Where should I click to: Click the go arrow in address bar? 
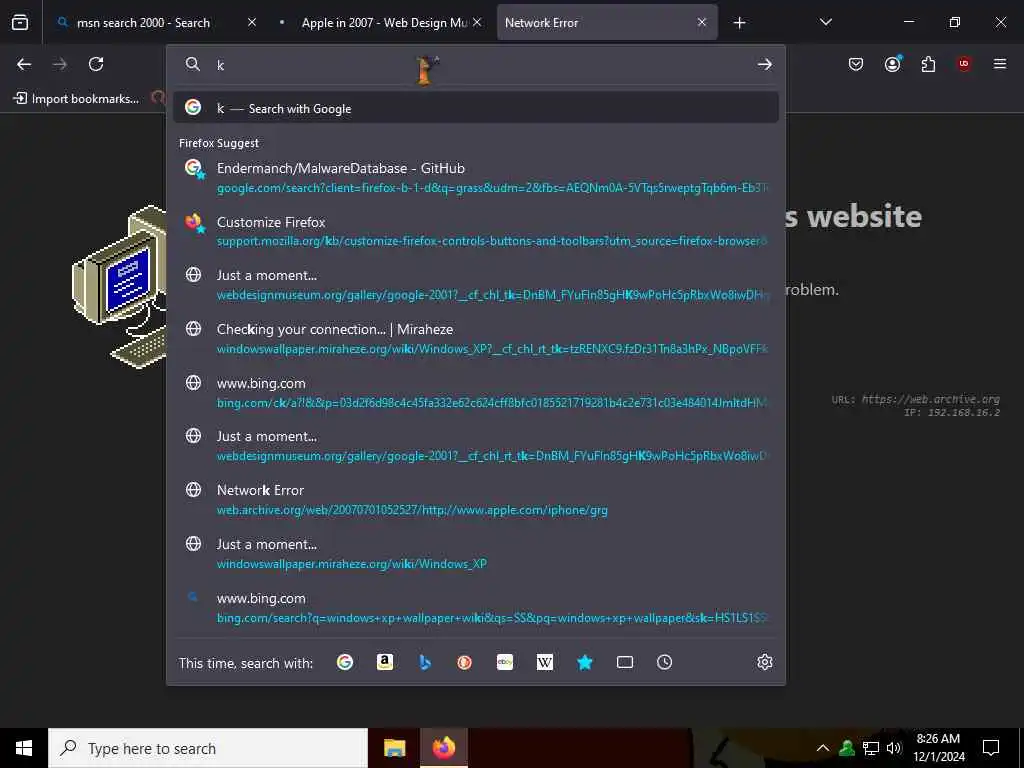coord(765,64)
